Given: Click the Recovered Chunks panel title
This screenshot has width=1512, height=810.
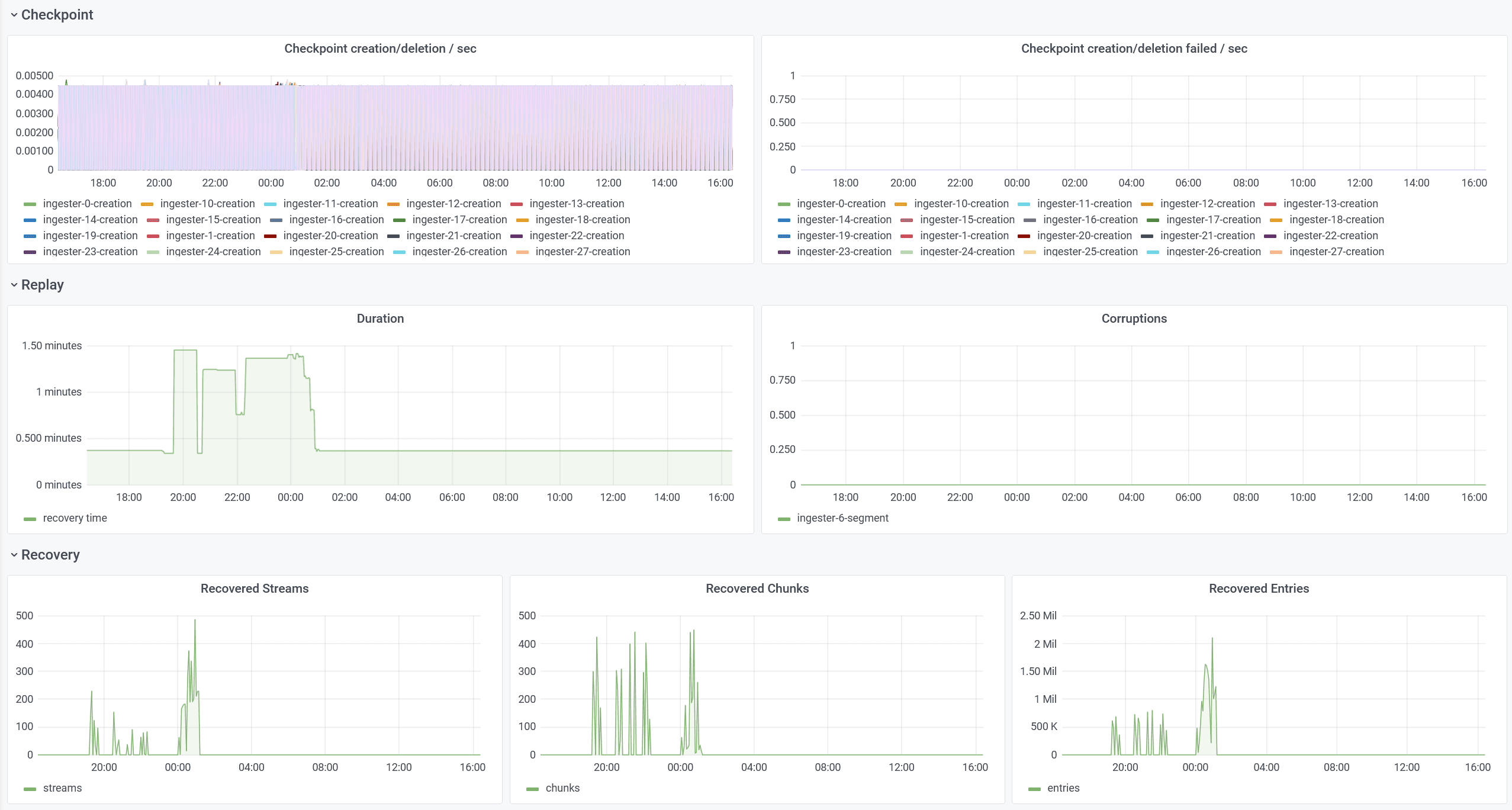Looking at the screenshot, I should [x=757, y=589].
